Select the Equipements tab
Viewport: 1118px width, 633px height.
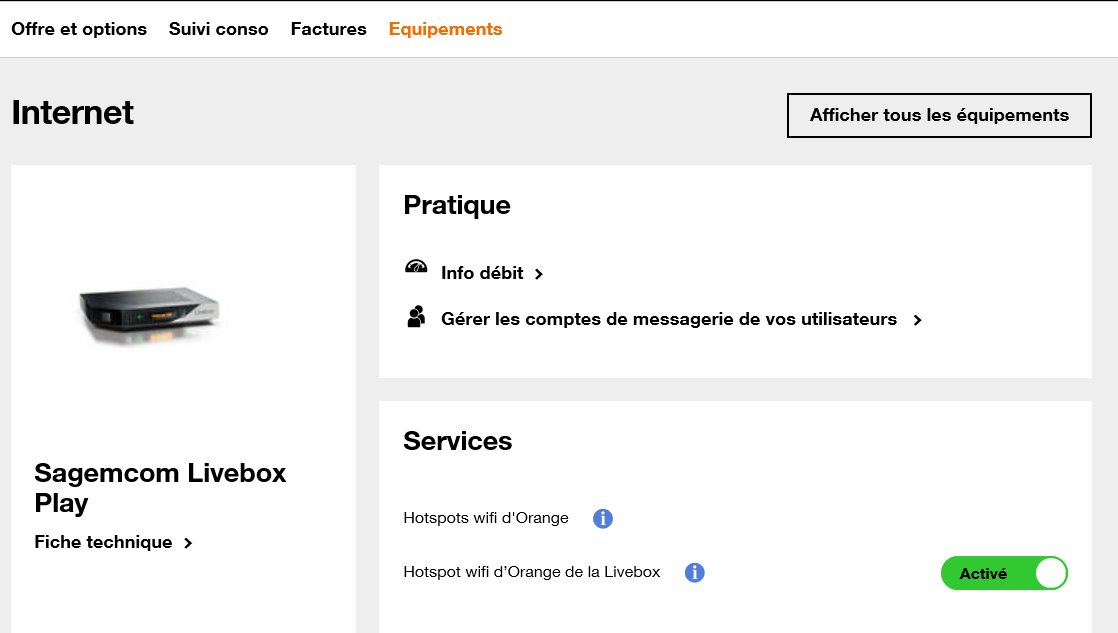[445, 29]
